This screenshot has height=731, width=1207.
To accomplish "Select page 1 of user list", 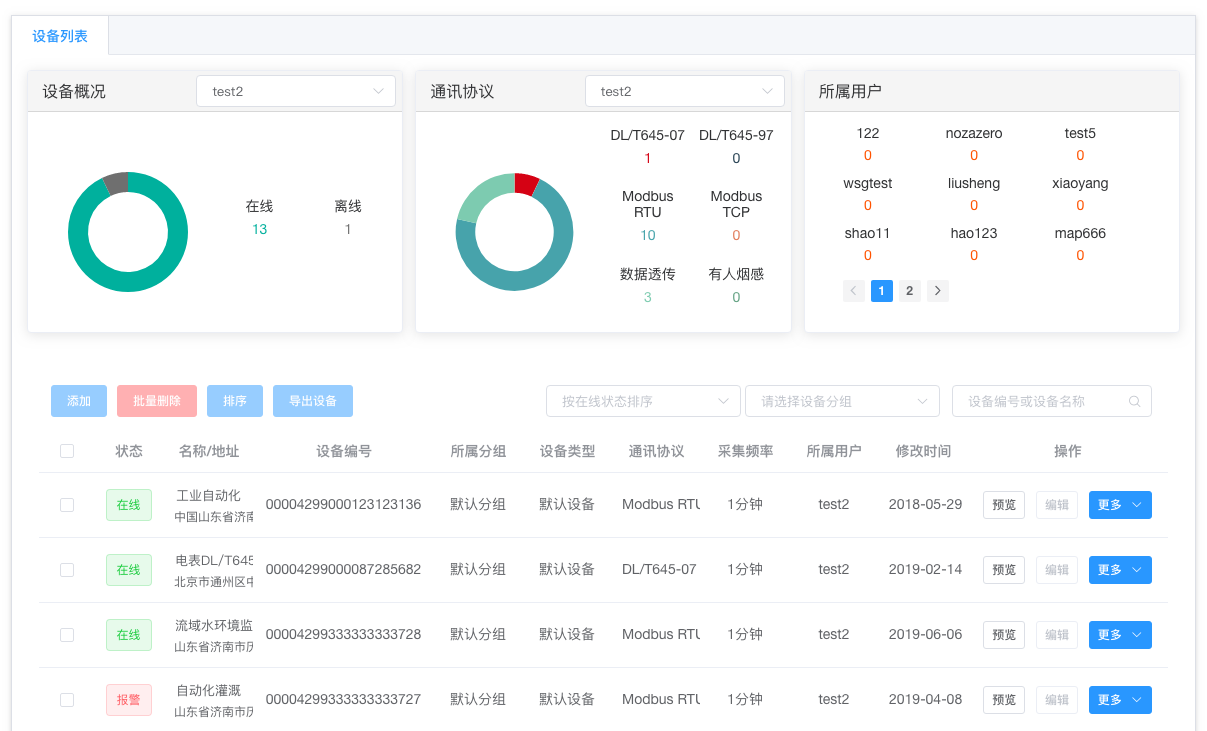I will [882, 291].
